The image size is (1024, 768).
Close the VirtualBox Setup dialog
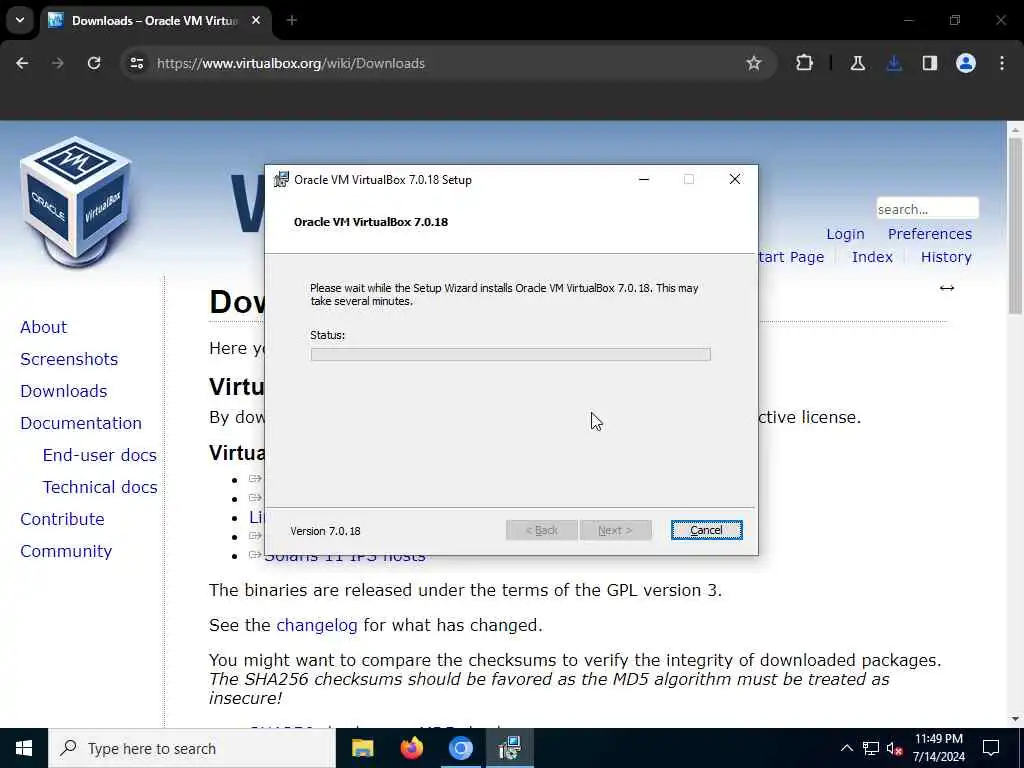pos(735,179)
